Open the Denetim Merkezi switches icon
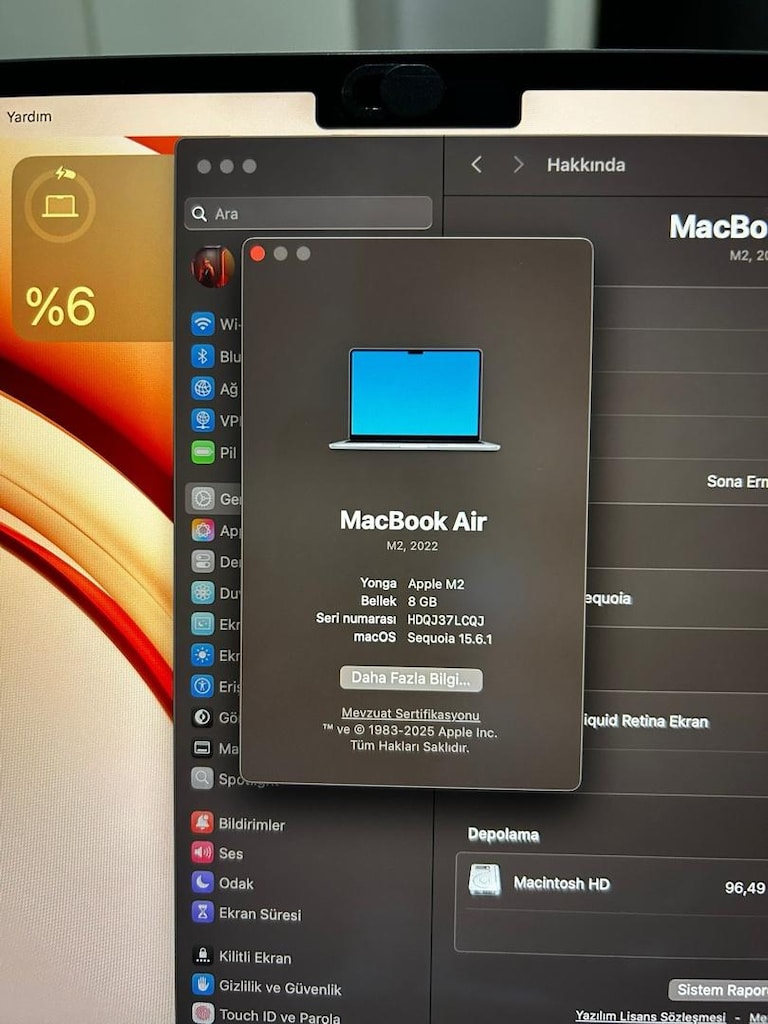This screenshot has height=1024, width=768. (x=202, y=562)
